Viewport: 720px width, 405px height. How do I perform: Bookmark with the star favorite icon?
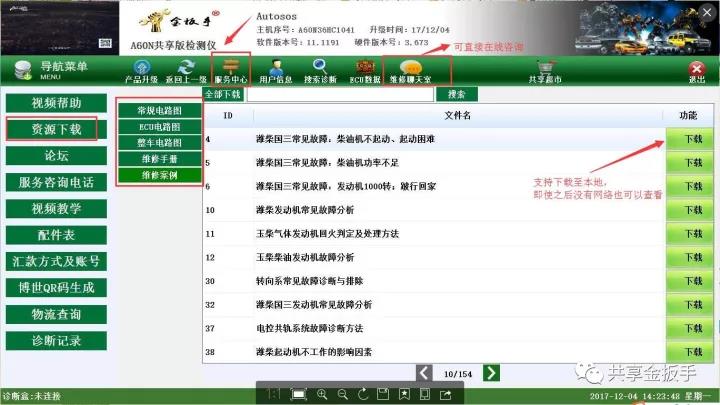coord(404,394)
